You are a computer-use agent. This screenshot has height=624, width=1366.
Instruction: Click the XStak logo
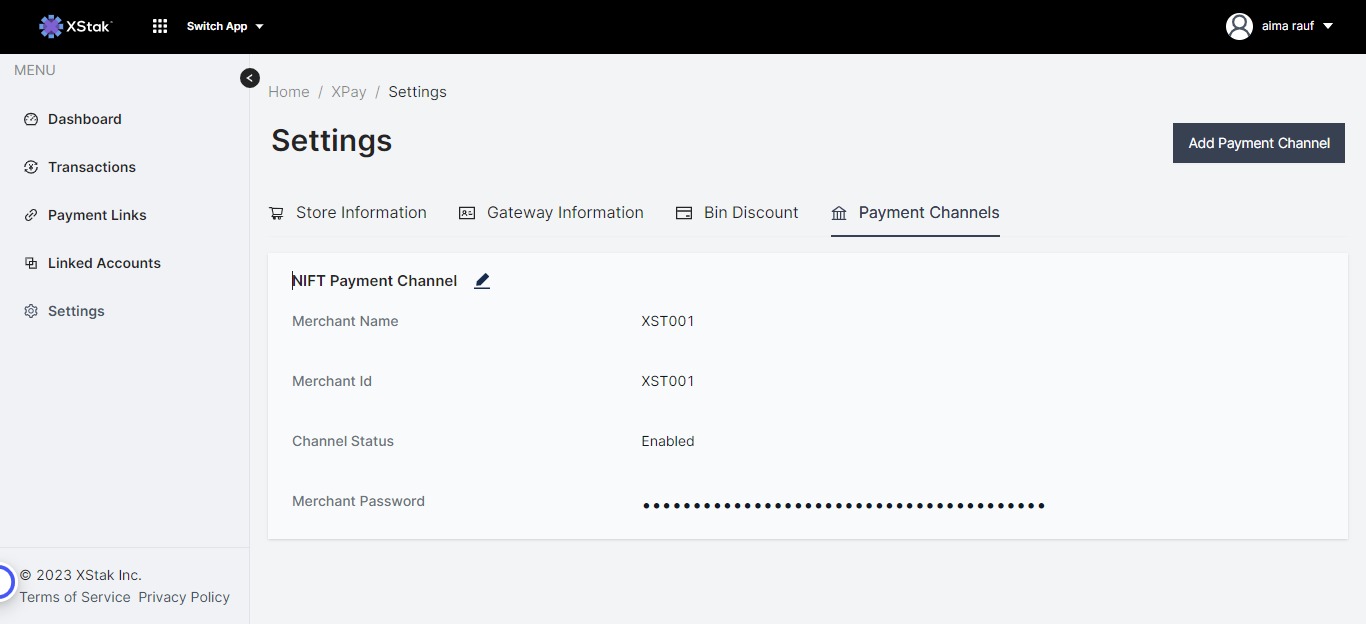click(75, 26)
